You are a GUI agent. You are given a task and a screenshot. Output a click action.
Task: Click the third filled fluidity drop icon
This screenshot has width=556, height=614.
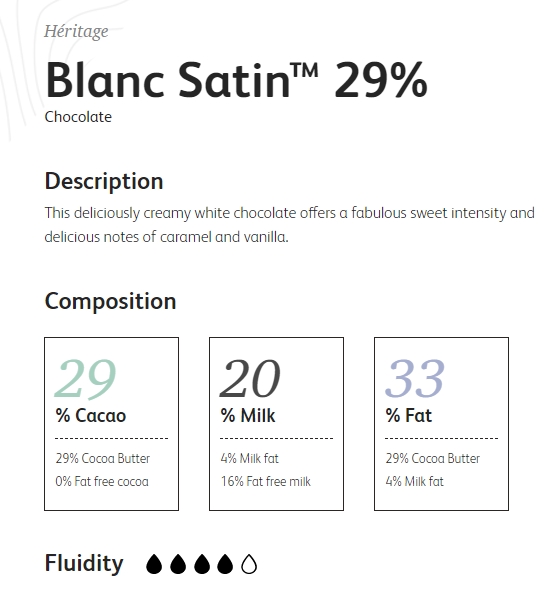tap(202, 564)
